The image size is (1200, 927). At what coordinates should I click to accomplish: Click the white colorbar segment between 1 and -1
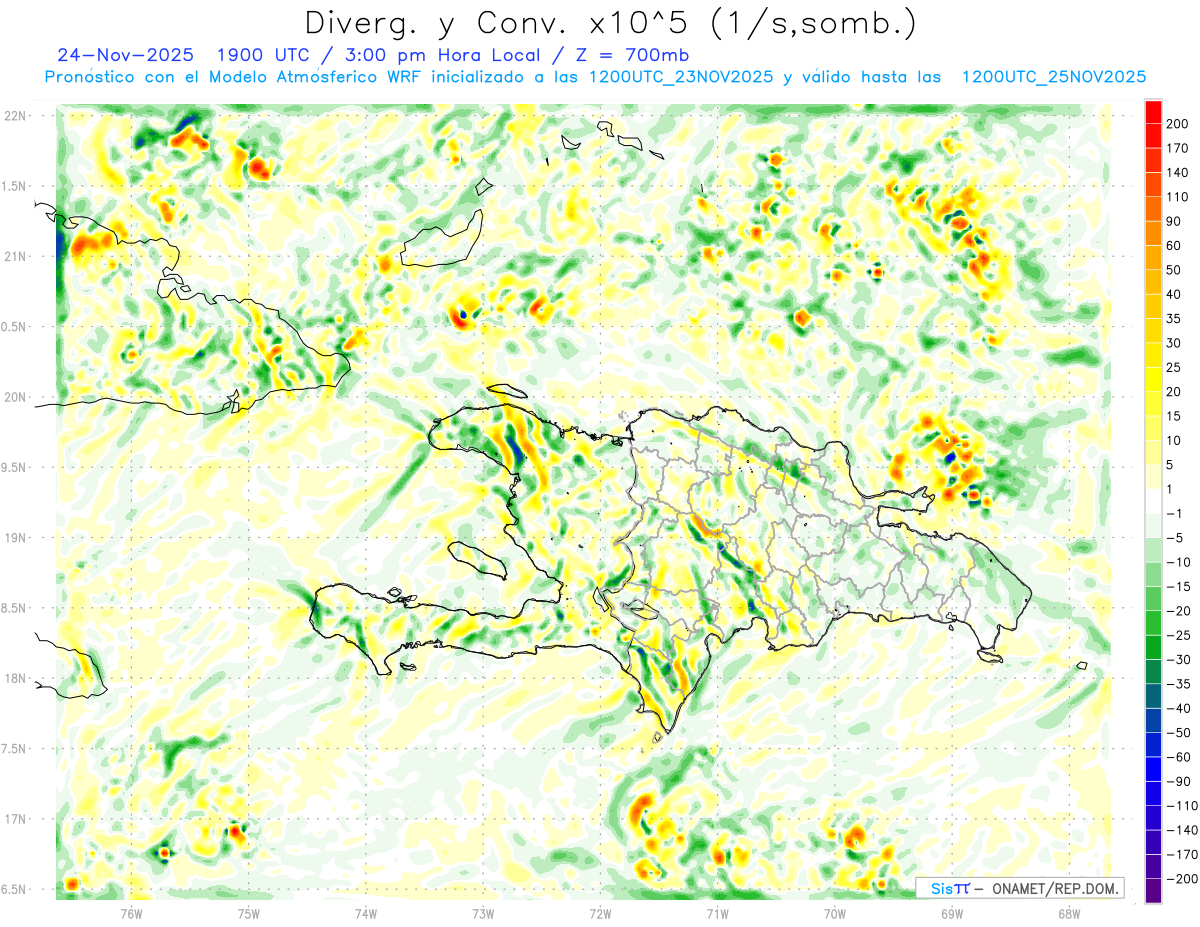[1153, 501]
